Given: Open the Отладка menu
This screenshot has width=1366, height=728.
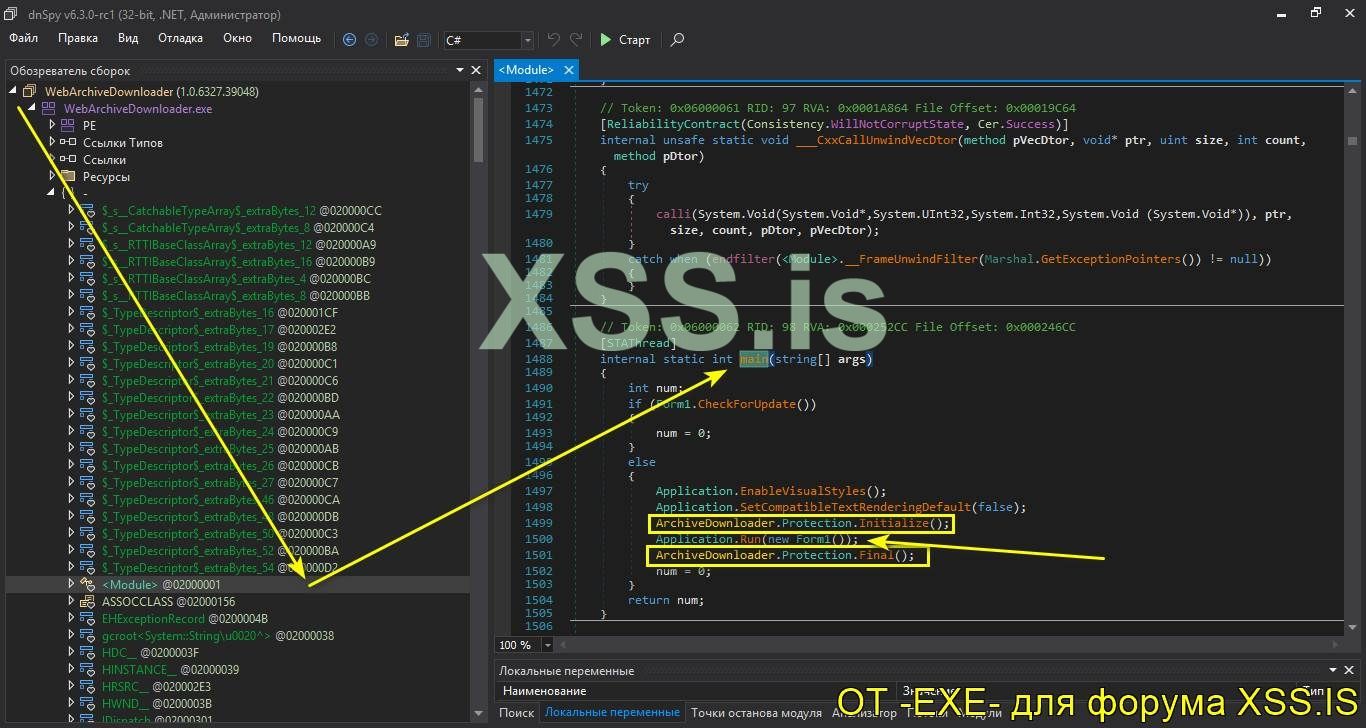Looking at the screenshot, I should click(180, 38).
